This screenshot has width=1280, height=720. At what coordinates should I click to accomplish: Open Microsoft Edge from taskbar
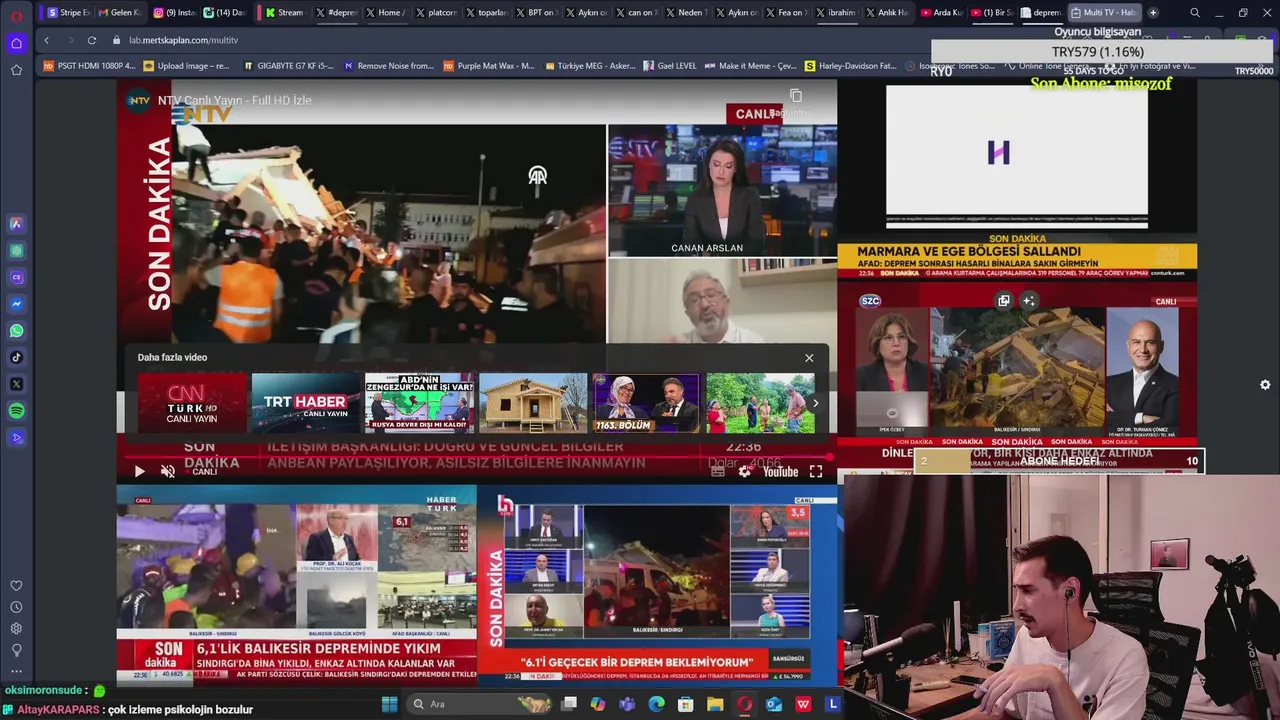[x=657, y=704]
